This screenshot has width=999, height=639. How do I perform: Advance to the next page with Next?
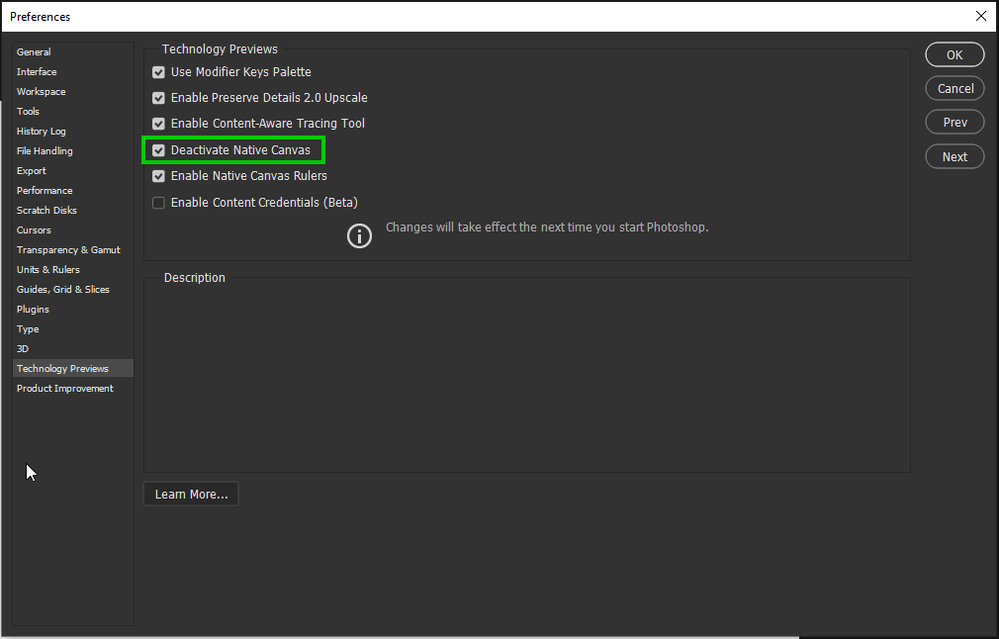pyautogui.click(x=954, y=156)
